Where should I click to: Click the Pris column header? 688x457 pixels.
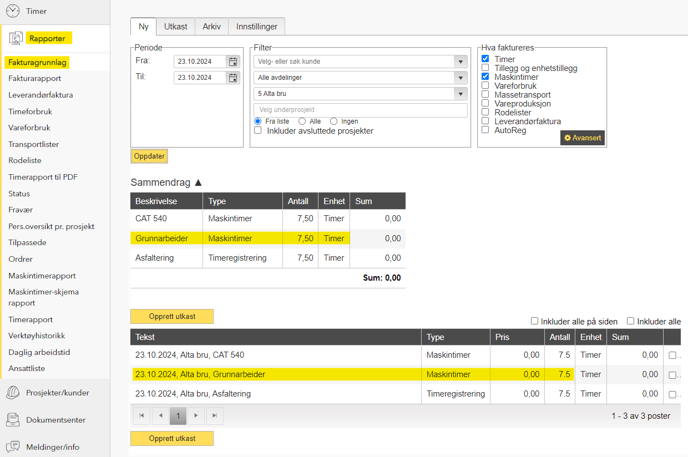tap(517, 337)
